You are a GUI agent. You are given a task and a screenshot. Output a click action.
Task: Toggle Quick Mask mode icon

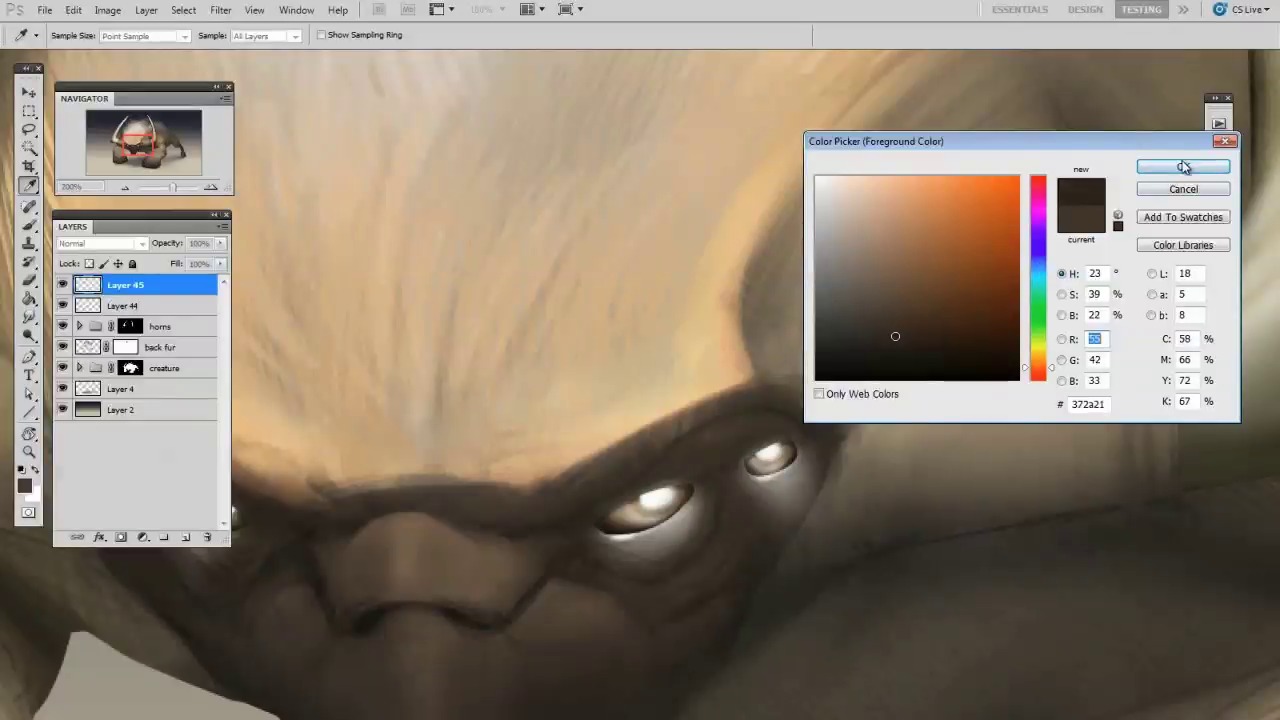click(x=28, y=513)
